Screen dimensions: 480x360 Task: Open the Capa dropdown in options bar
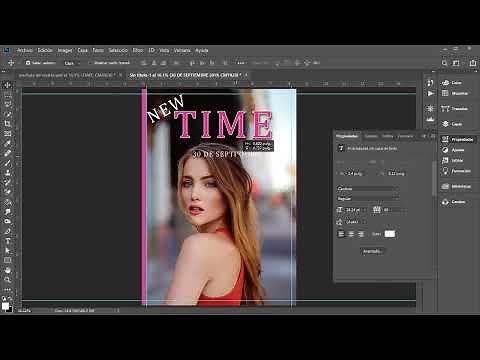(72, 63)
